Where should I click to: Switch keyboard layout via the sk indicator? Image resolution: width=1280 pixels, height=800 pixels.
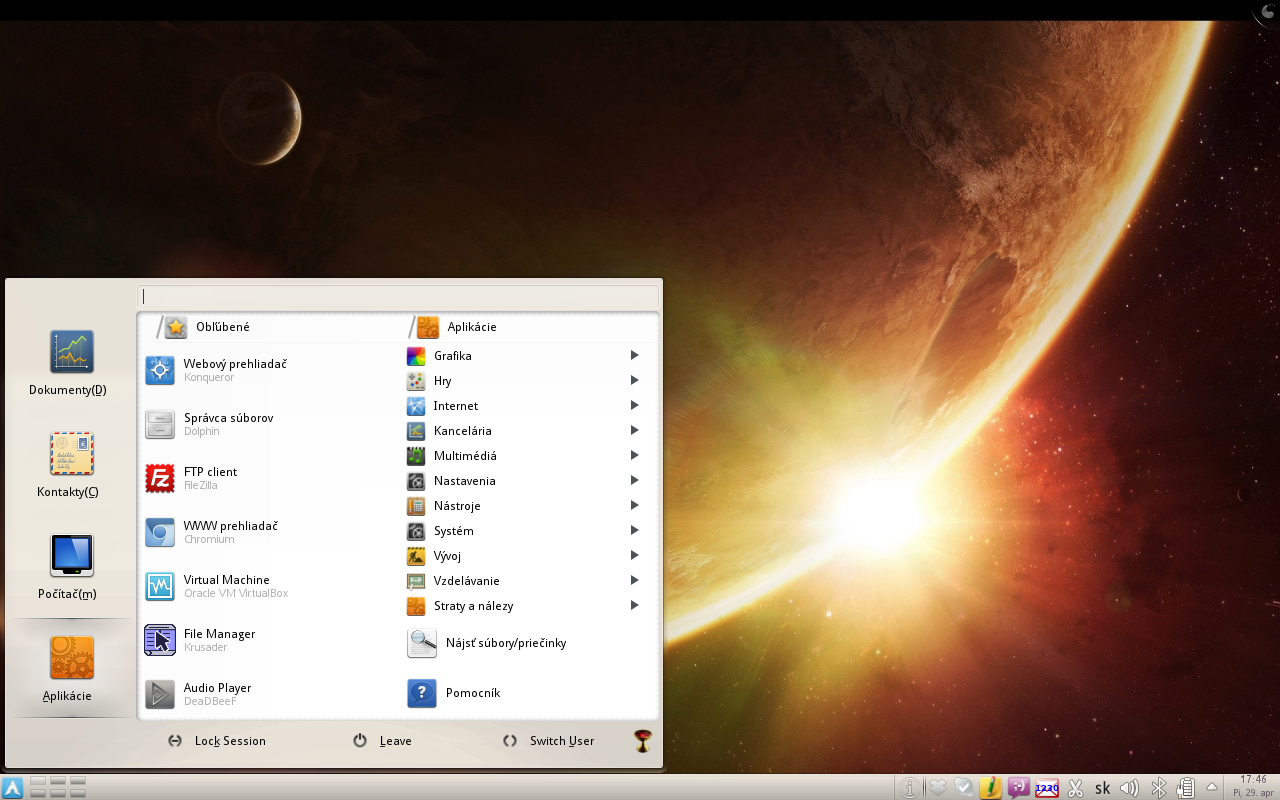point(1103,788)
